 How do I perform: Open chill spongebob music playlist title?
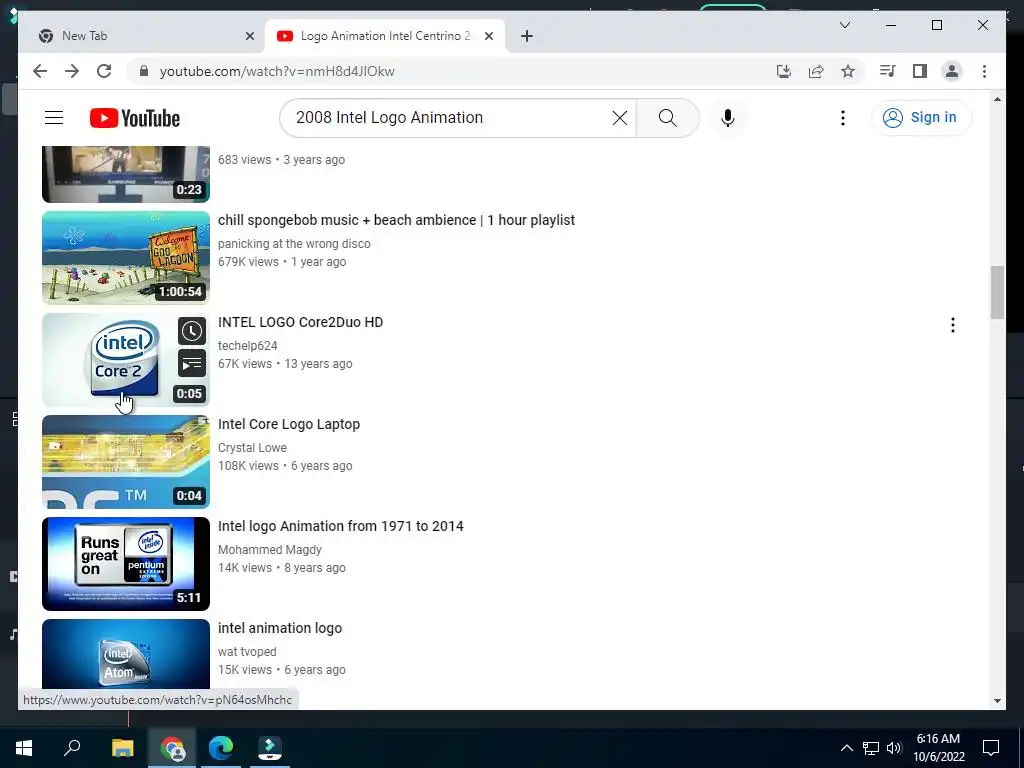click(396, 220)
